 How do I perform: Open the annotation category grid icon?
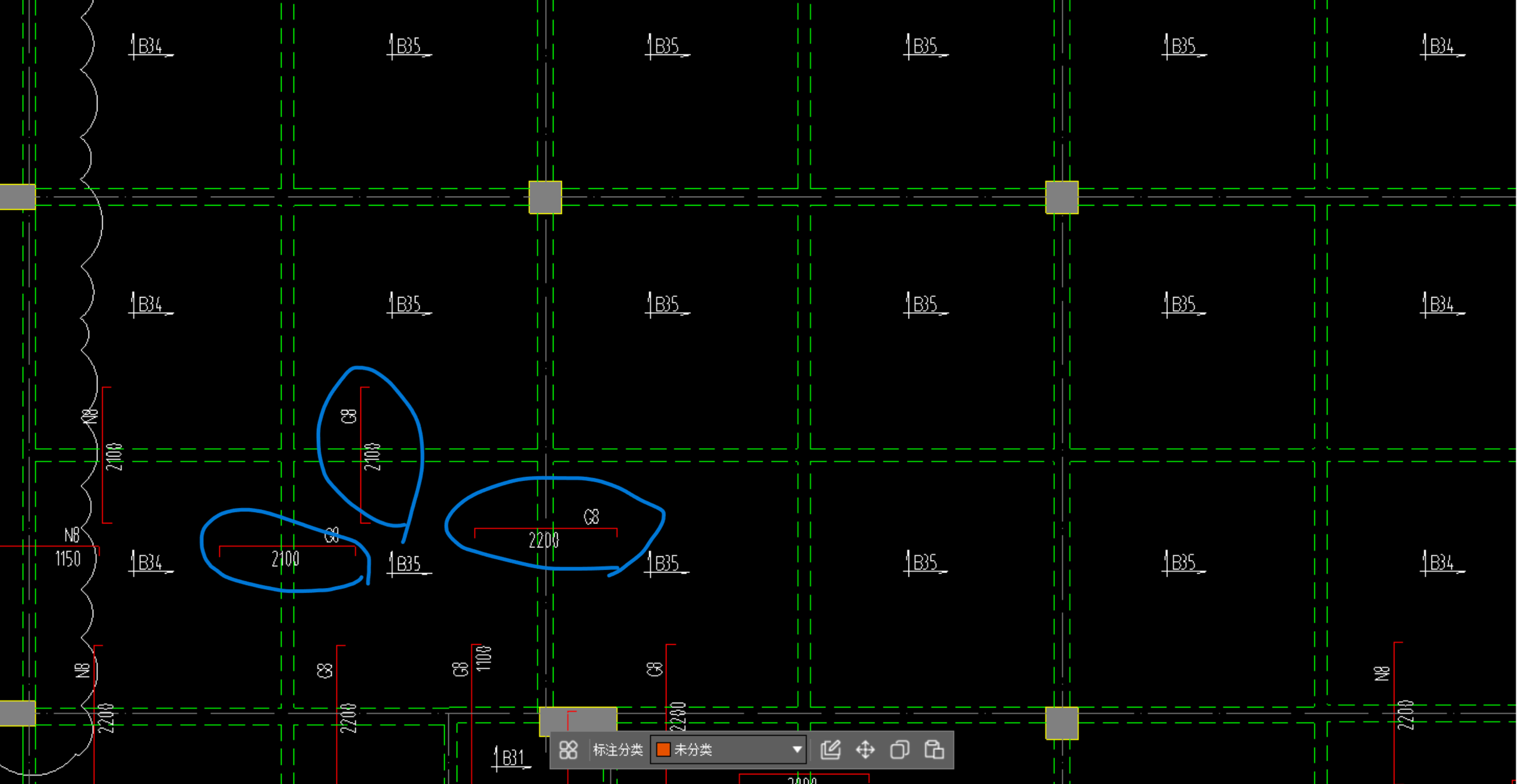pos(568,749)
